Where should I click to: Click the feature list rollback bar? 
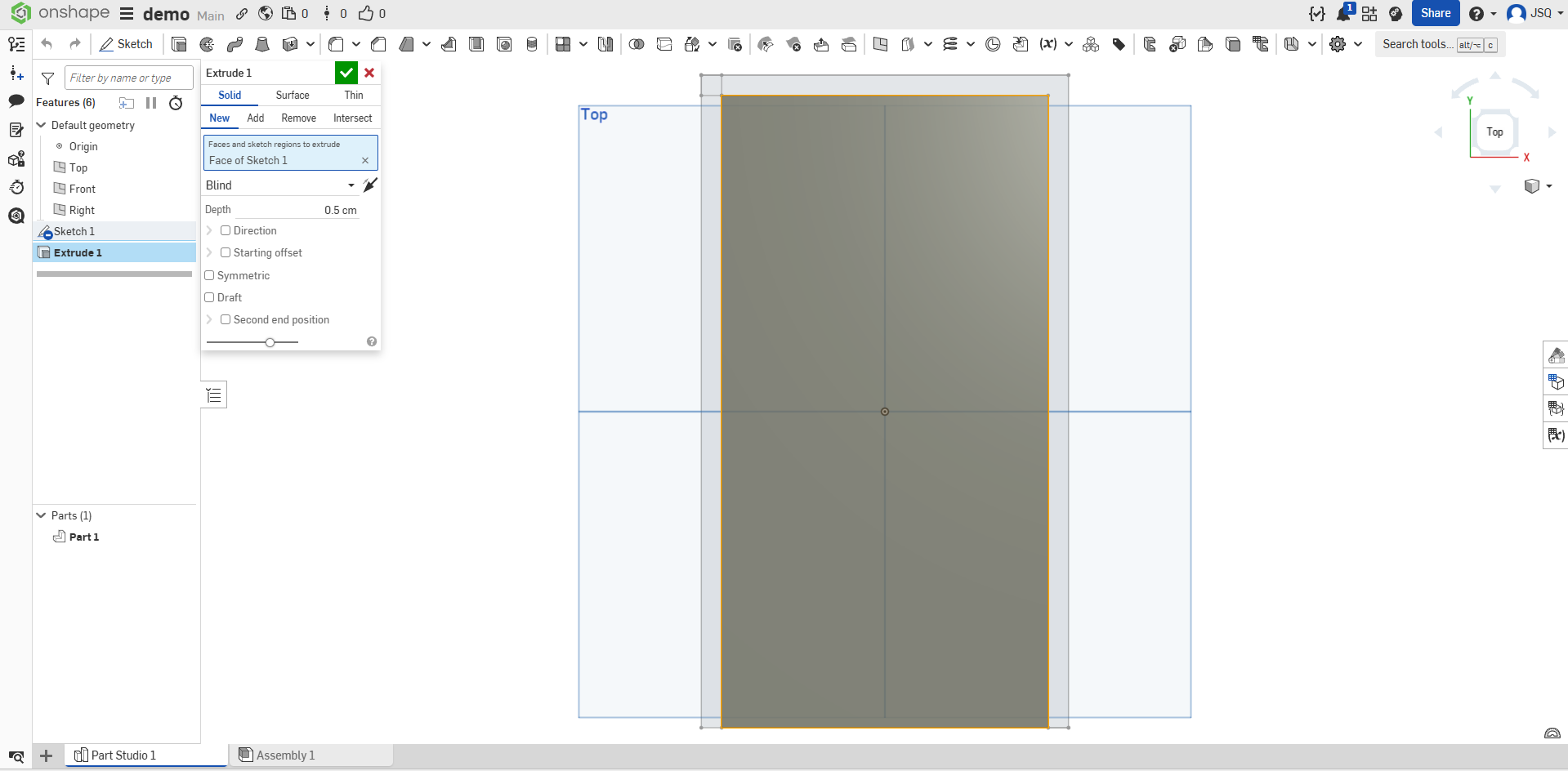click(114, 274)
